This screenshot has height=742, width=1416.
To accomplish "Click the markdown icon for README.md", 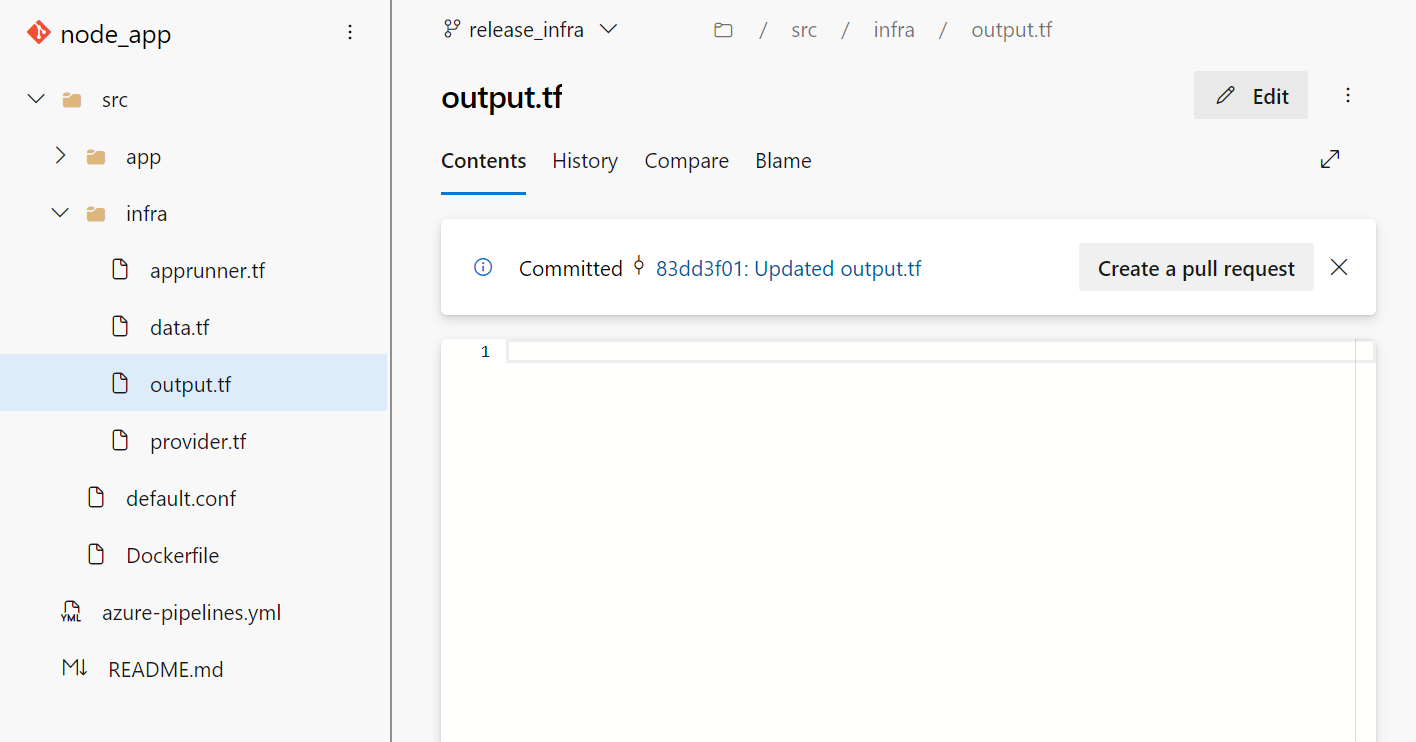I will tap(75, 668).
